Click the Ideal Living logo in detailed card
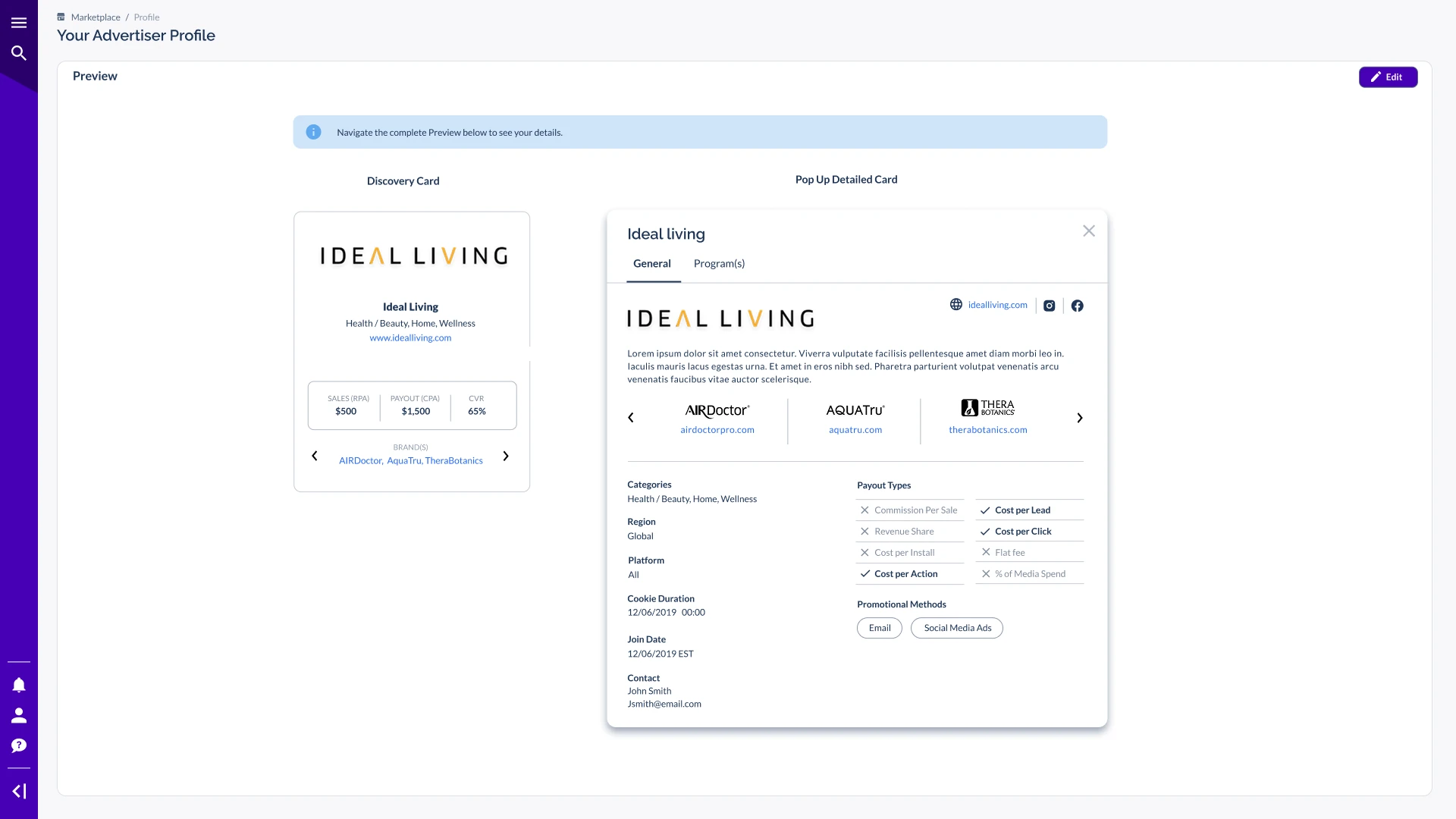 pyautogui.click(x=720, y=318)
